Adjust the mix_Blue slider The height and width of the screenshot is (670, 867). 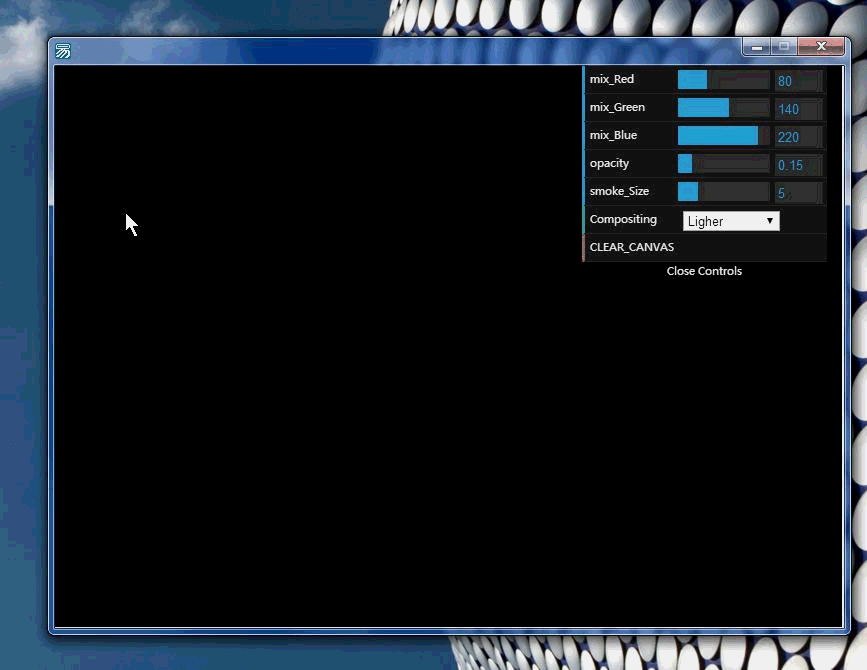723,136
